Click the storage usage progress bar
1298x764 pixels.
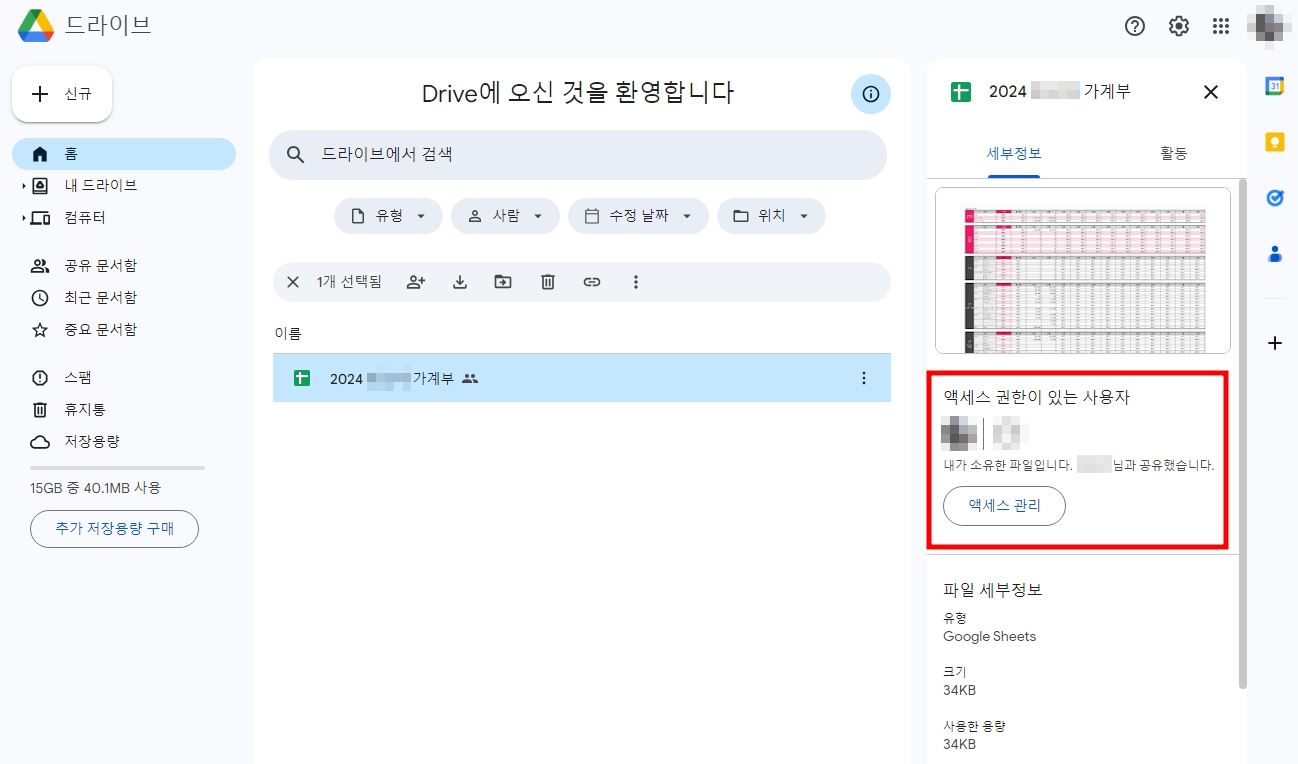pos(117,466)
